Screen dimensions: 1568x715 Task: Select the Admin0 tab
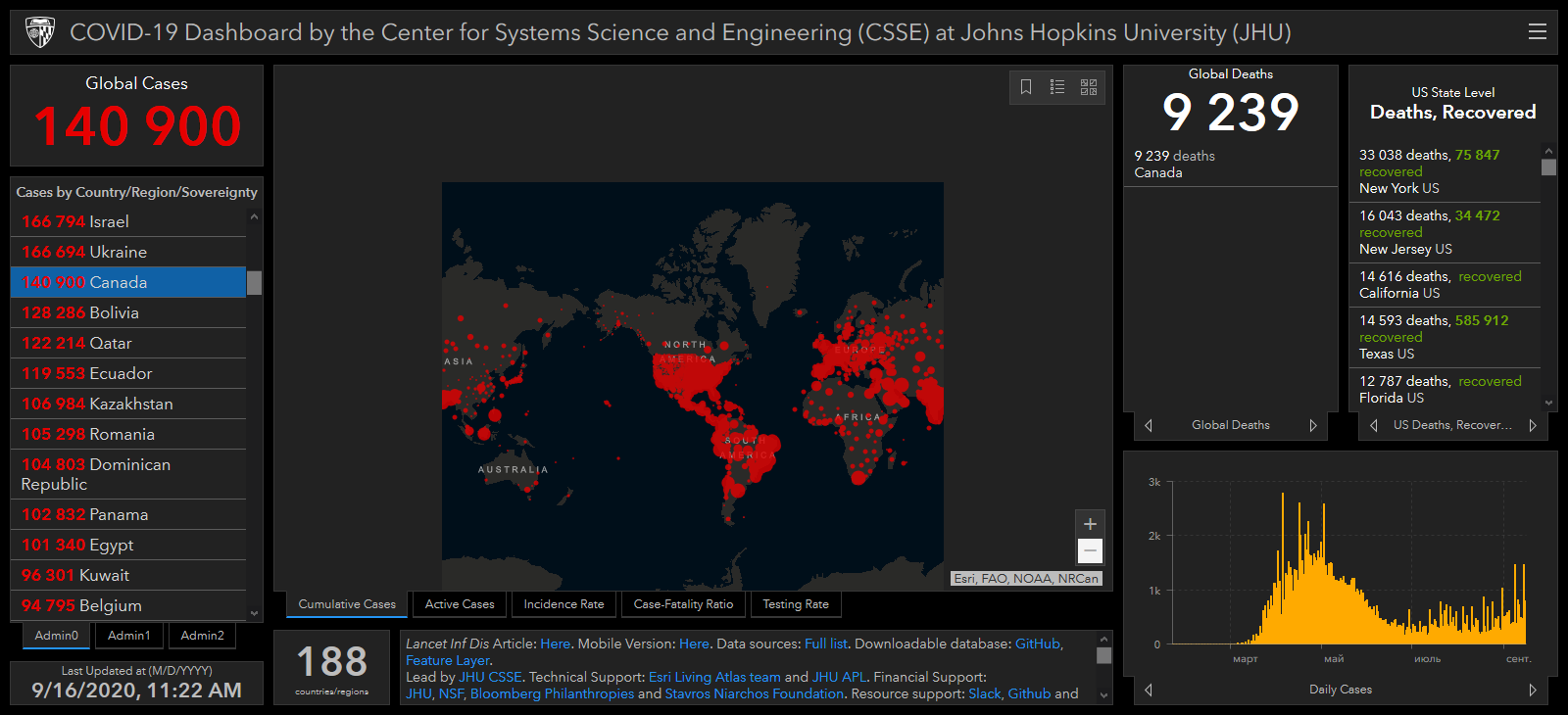[57, 636]
